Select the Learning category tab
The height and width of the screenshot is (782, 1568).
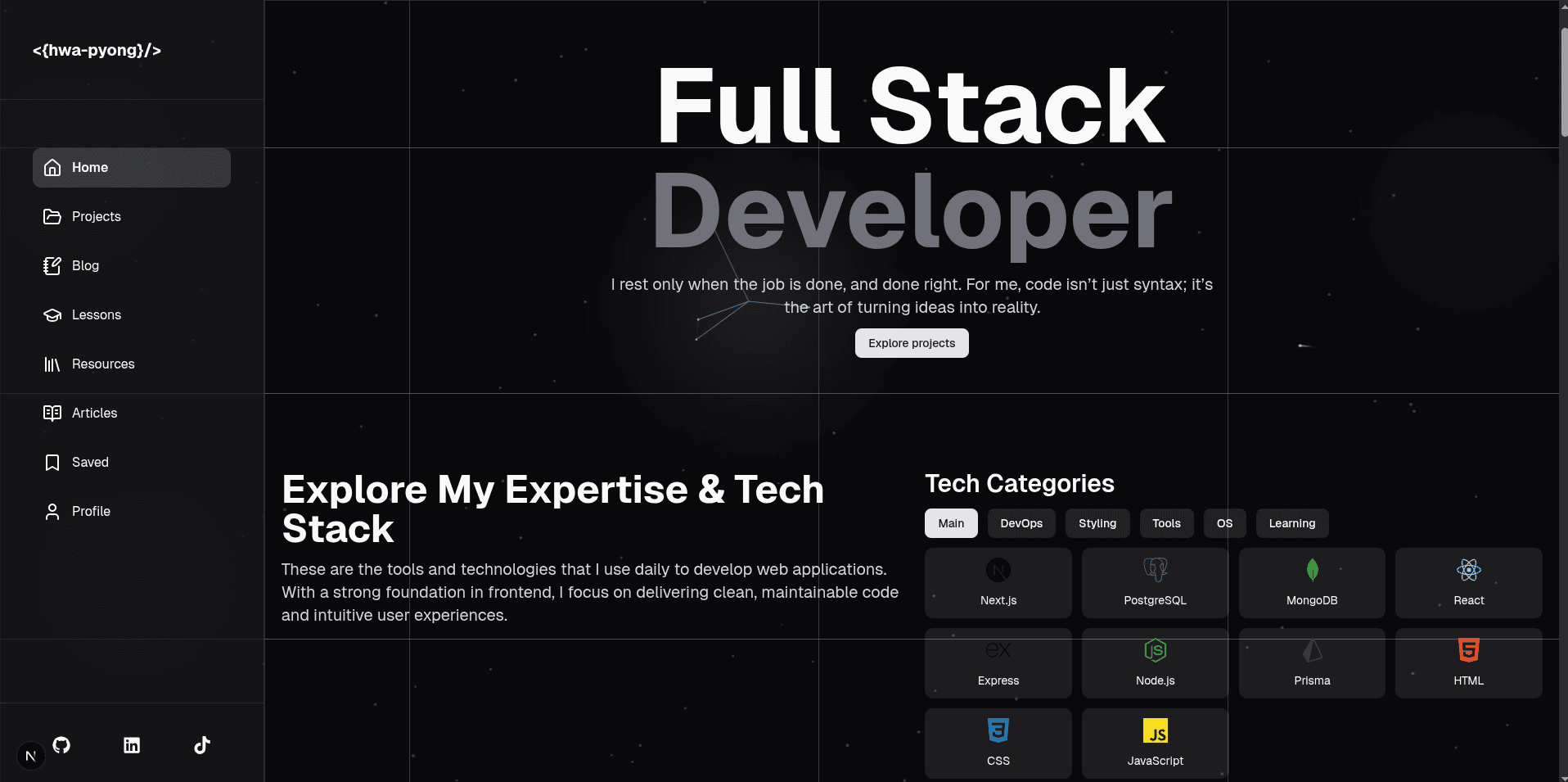click(1291, 523)
